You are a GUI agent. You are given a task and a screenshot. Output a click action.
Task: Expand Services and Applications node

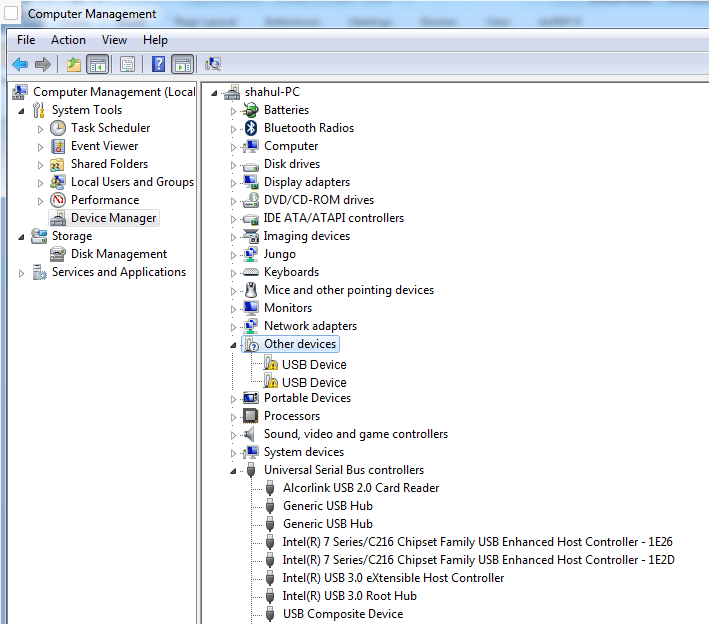coord(22,273)
